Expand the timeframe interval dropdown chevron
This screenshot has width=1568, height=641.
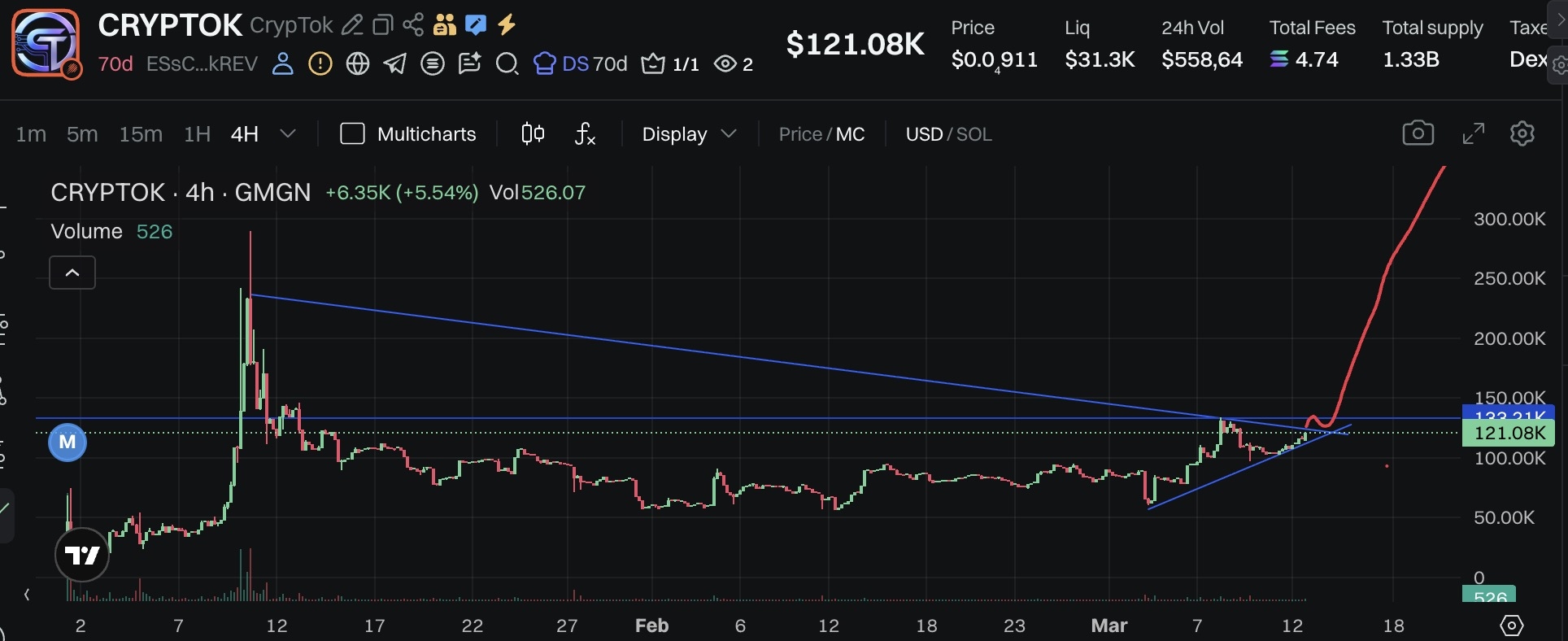pos(288,133)
